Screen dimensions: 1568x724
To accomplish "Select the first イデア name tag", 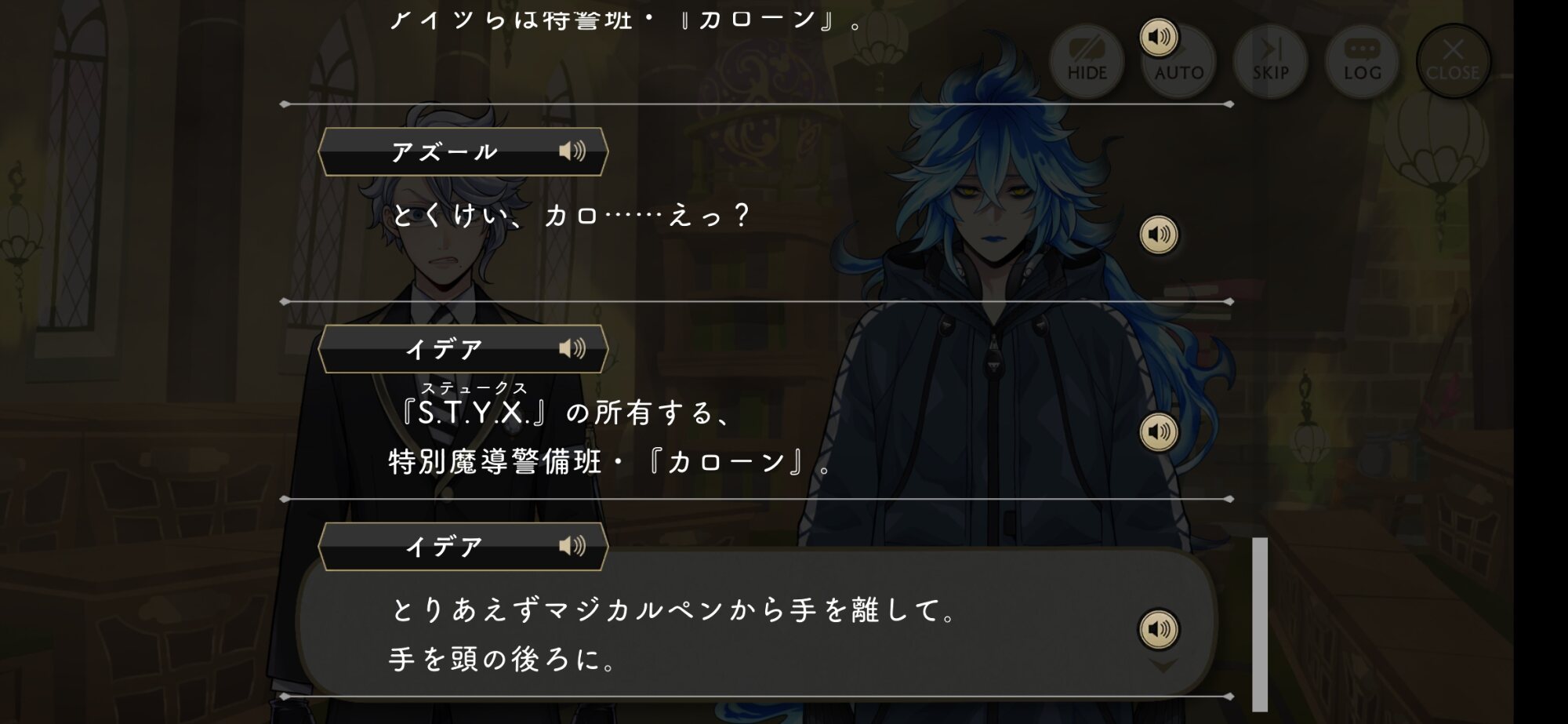I will [x=463, y=349].
